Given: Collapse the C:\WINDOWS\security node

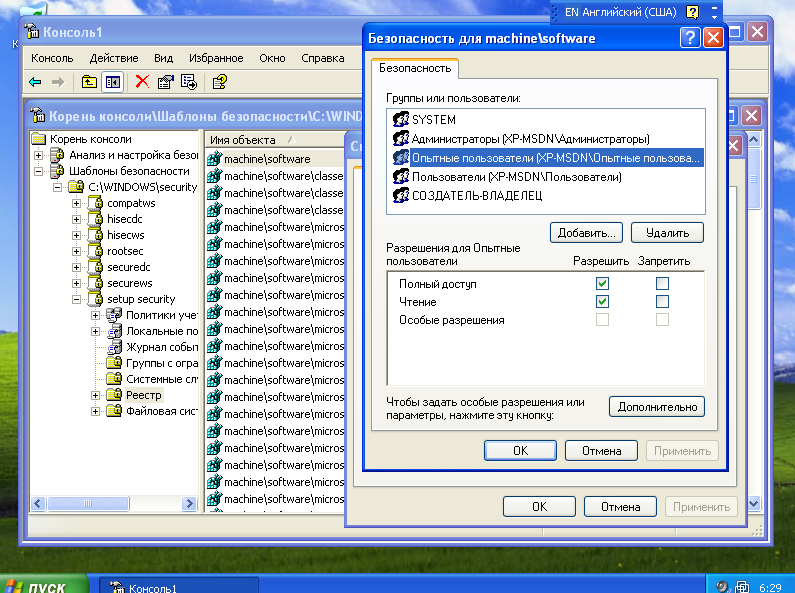Looking at the screenshot, I should pos(57,188).
